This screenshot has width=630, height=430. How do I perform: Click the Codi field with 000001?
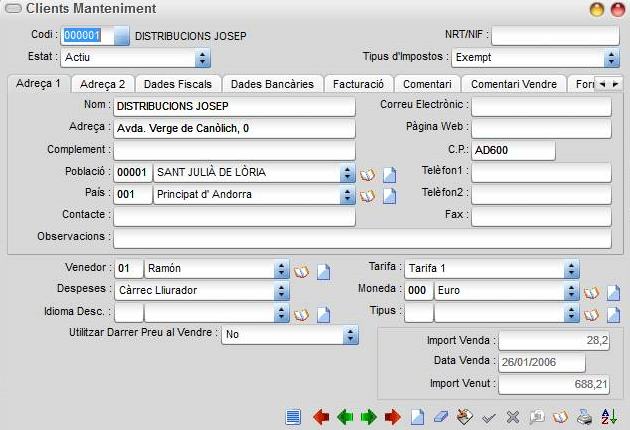88,36
